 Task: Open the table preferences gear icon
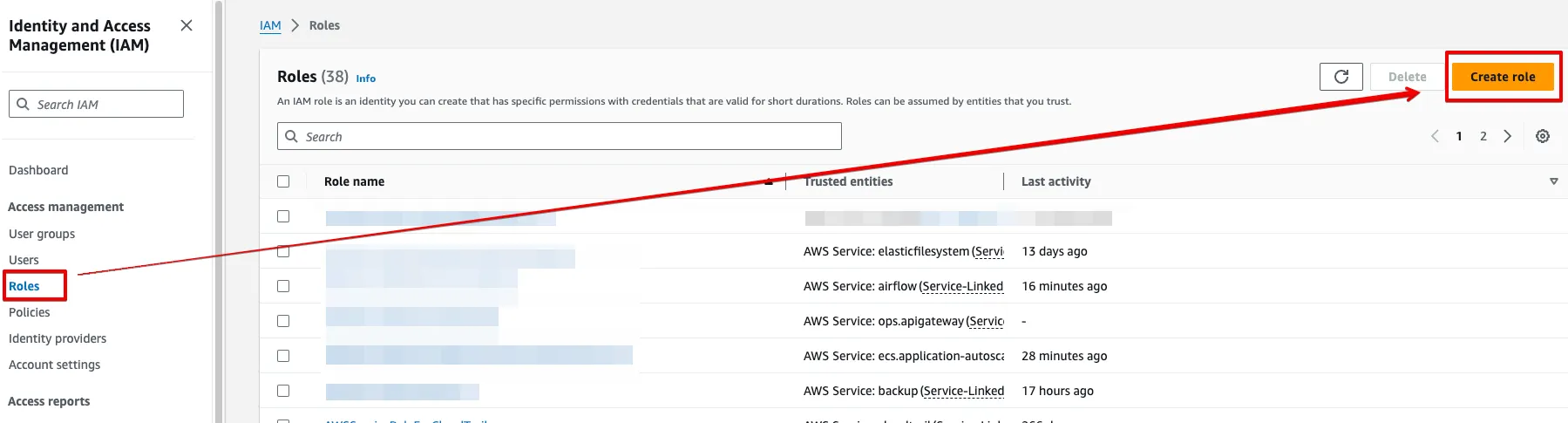click(1543, 136)
